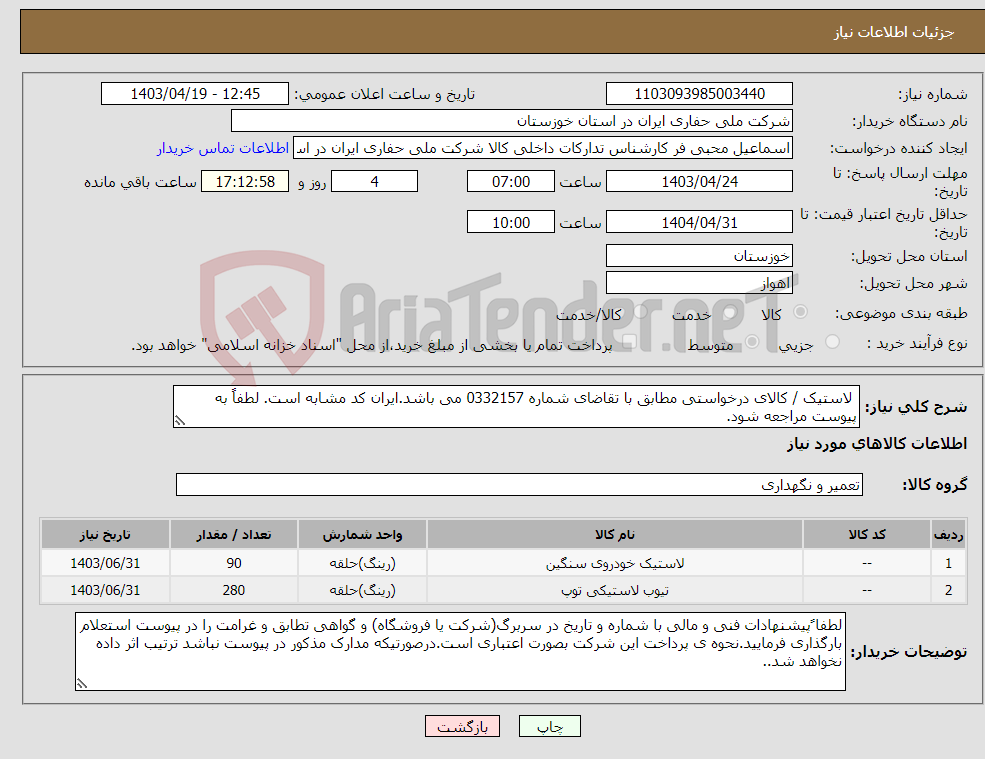Image resolution: width=985 pixels, height=759 pixels.
Task: Click the request creator name field
Action: coord(543,148)
